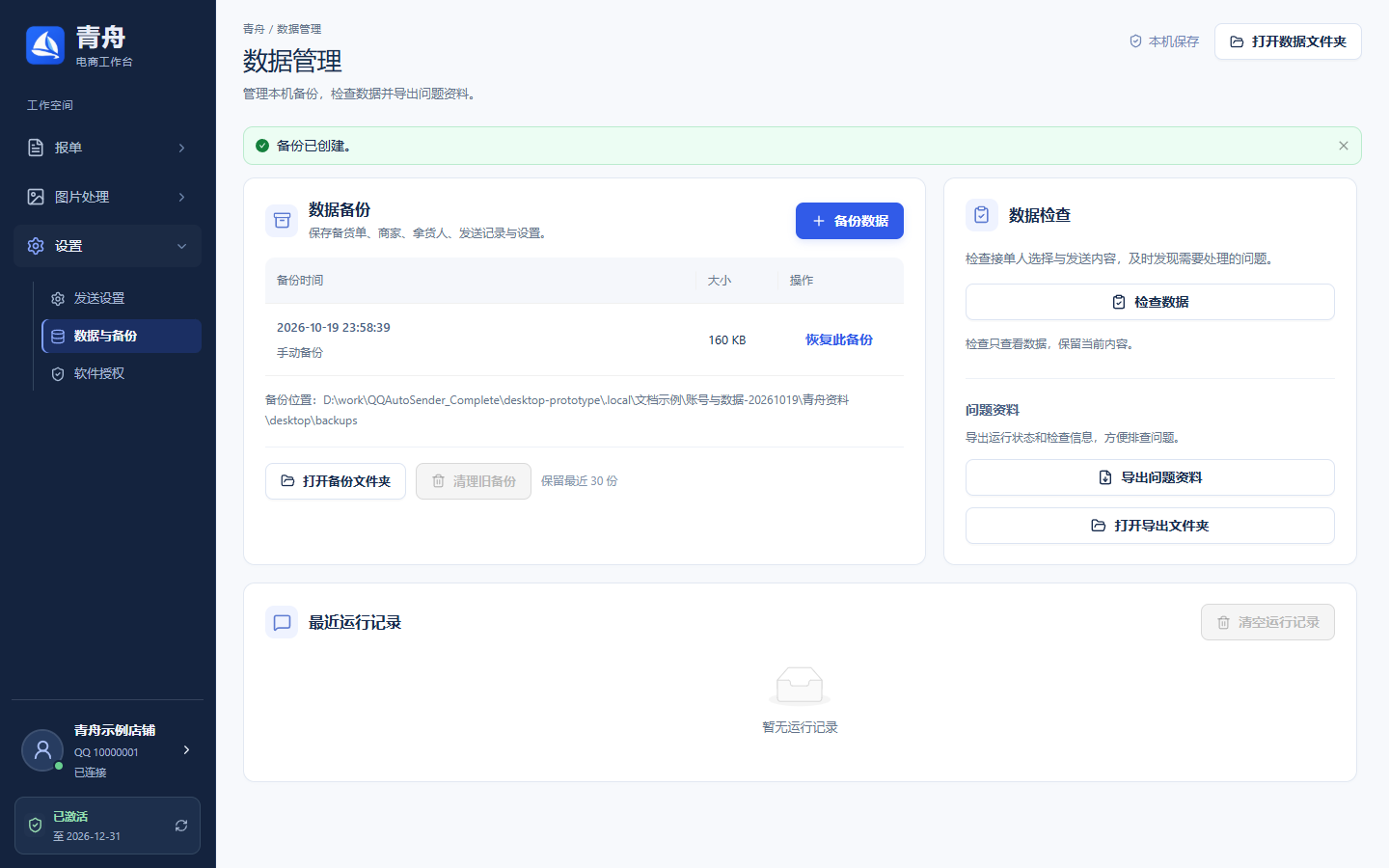Click the empty inbox icon above 暂无运行记录
Image resolution: width=1389 pixels, height=868 pixels.
pos(800,686)
